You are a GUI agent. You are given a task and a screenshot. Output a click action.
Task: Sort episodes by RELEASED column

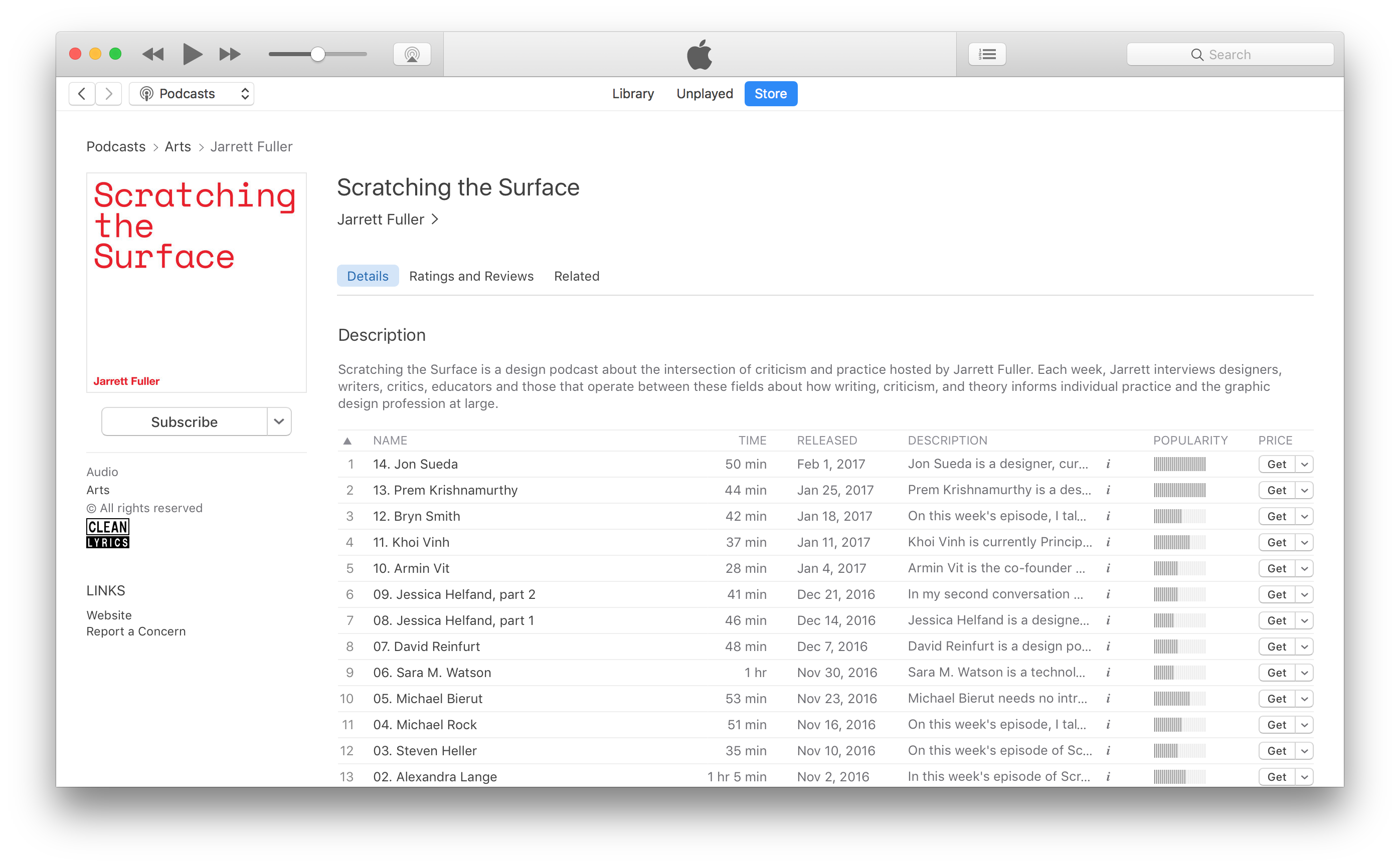[827, 441]
